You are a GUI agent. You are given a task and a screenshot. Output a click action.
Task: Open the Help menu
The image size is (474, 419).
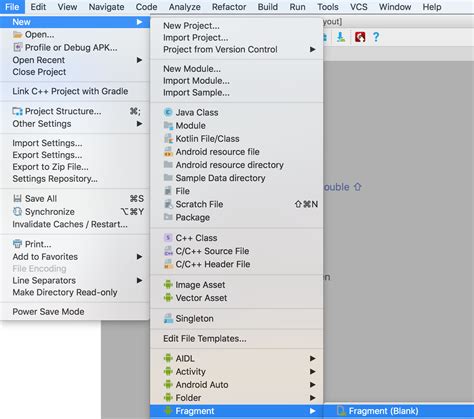point(432,7)
